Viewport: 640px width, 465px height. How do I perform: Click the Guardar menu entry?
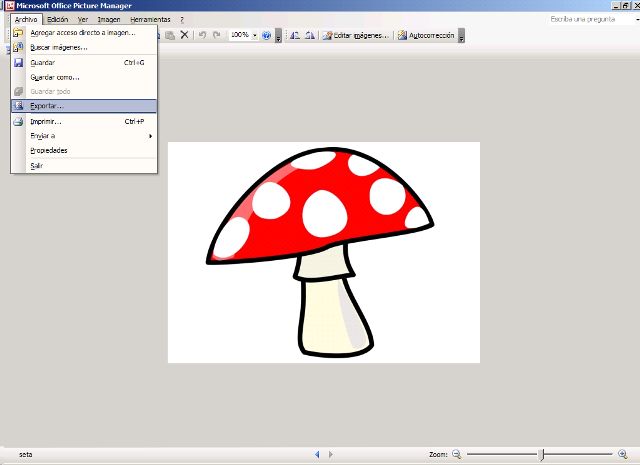(x=43, y=62)
